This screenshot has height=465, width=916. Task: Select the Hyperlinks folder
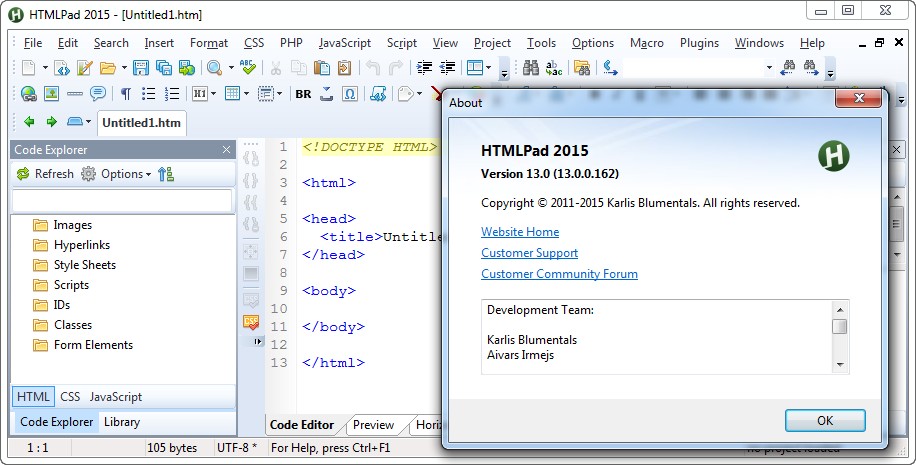(x=82, y=245)
